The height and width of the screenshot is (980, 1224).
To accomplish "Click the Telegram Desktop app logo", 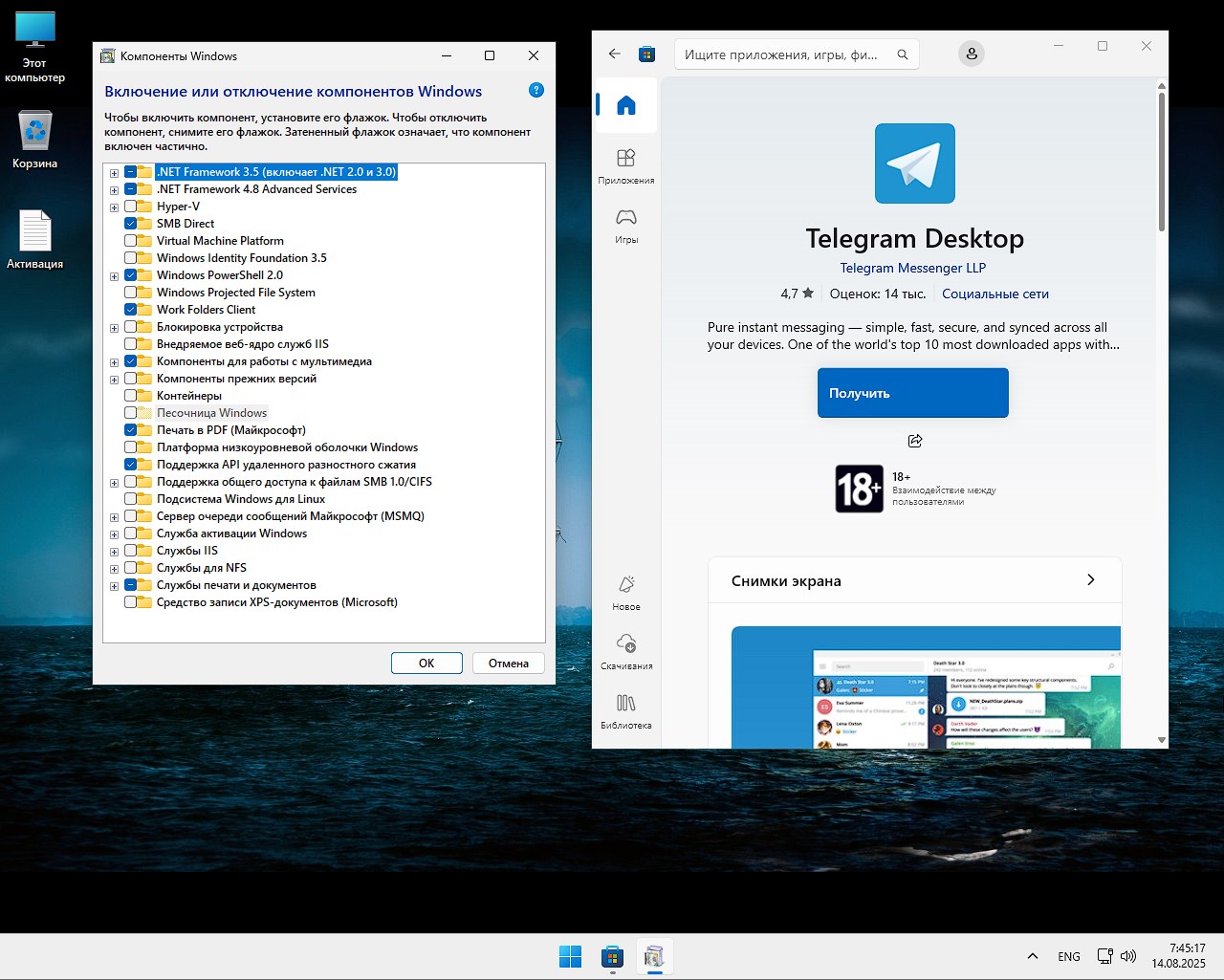I will [x=915, y=163].
